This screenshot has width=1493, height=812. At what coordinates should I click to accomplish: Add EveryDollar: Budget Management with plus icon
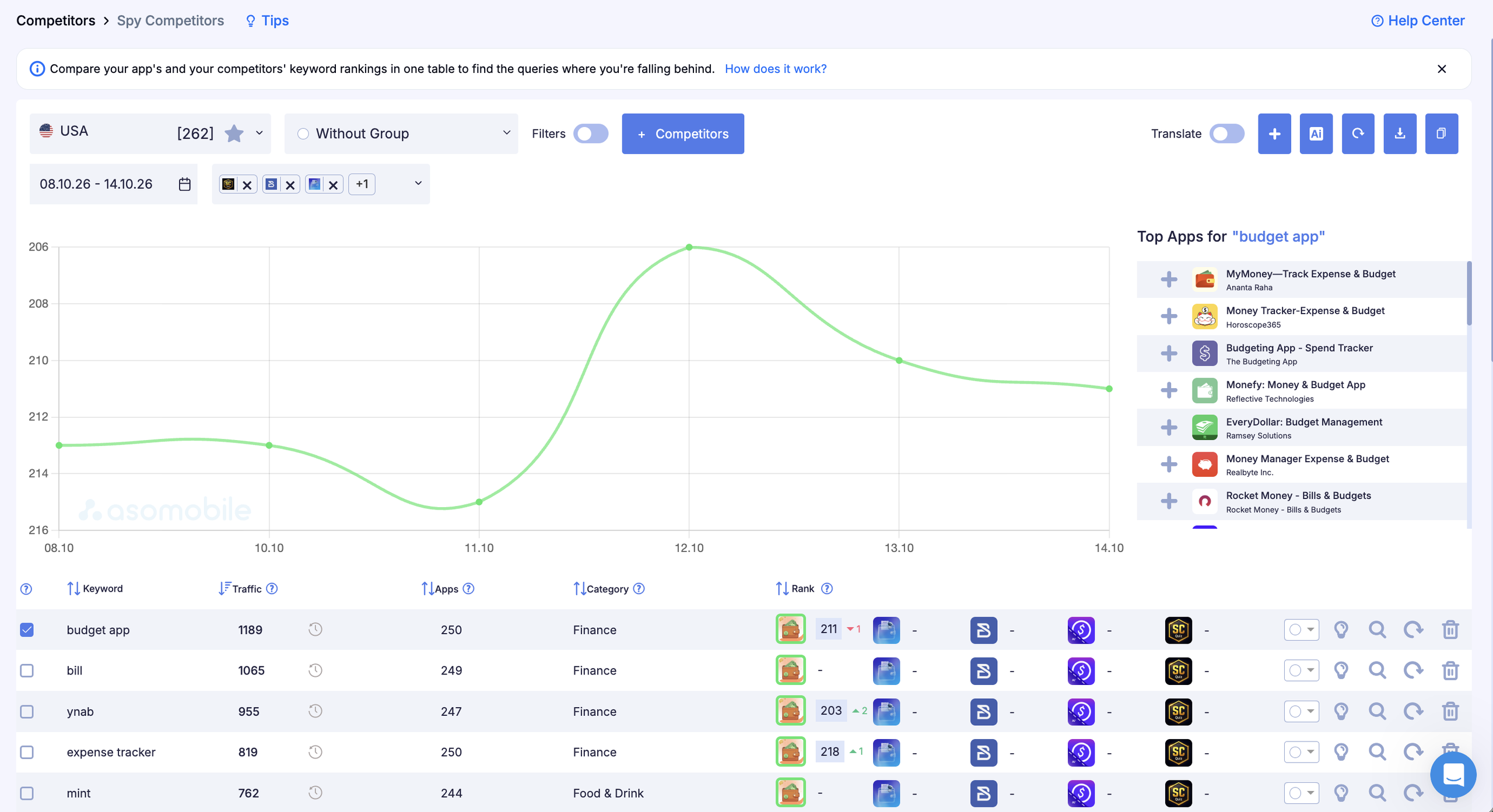coord(1168,427)
